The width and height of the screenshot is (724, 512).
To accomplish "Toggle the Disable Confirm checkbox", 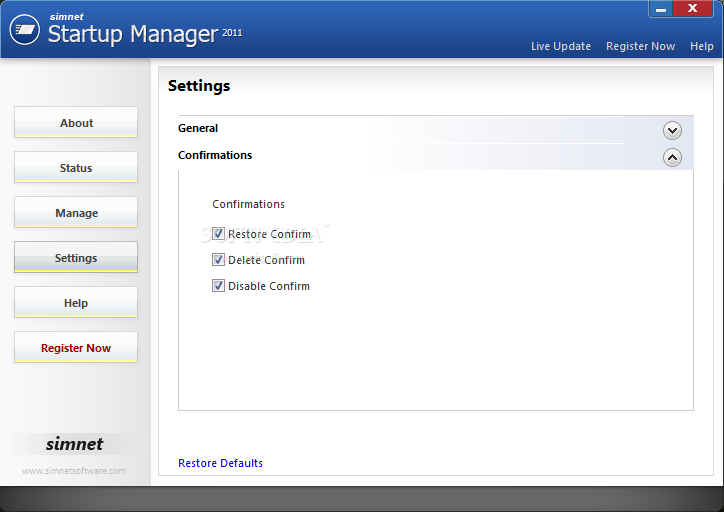I will pyautogui.click(x=218, y=285).
